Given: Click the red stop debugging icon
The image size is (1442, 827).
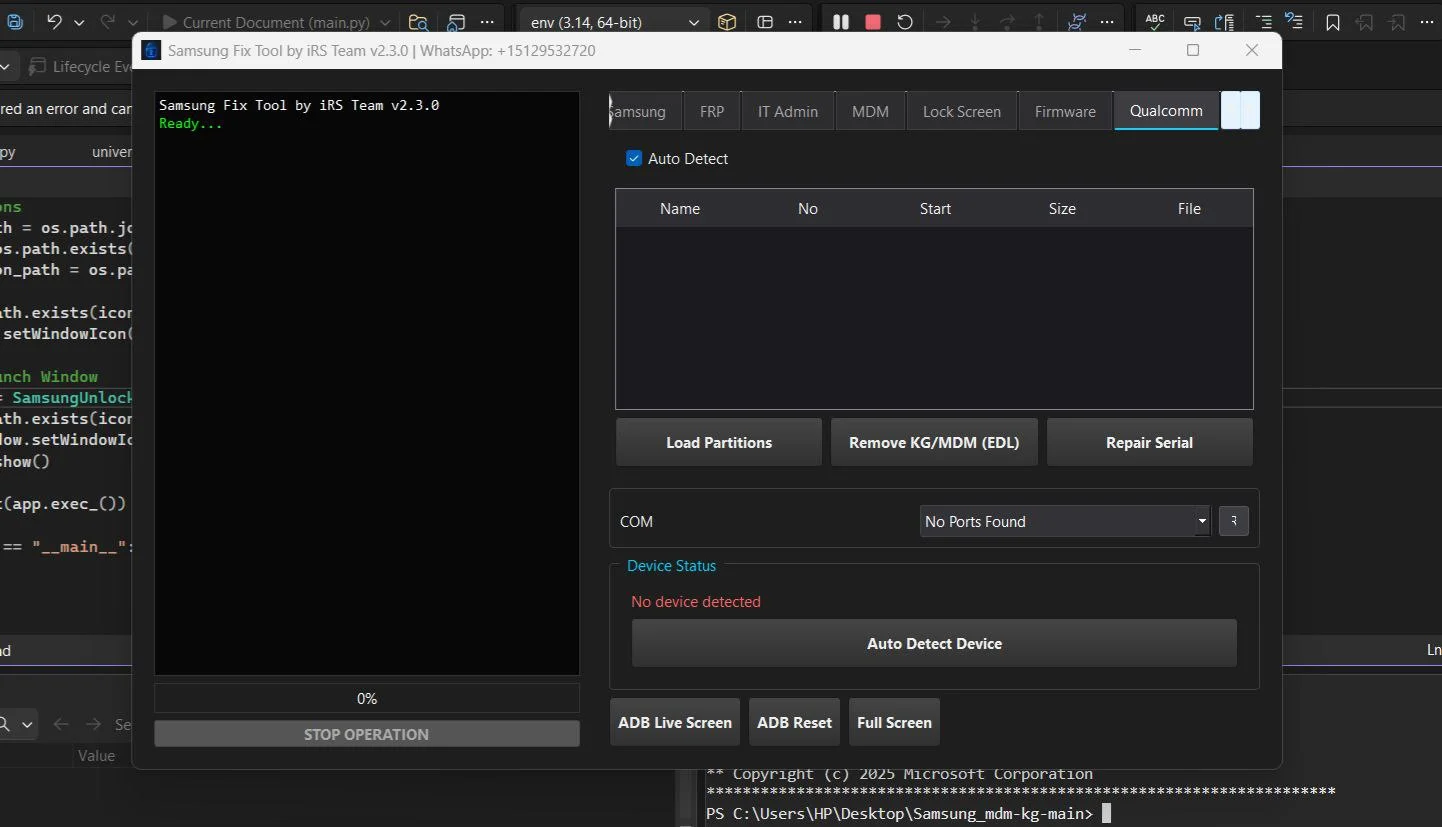Looking at the screenshot, I should pyautogui.click(x=873, y=21).
